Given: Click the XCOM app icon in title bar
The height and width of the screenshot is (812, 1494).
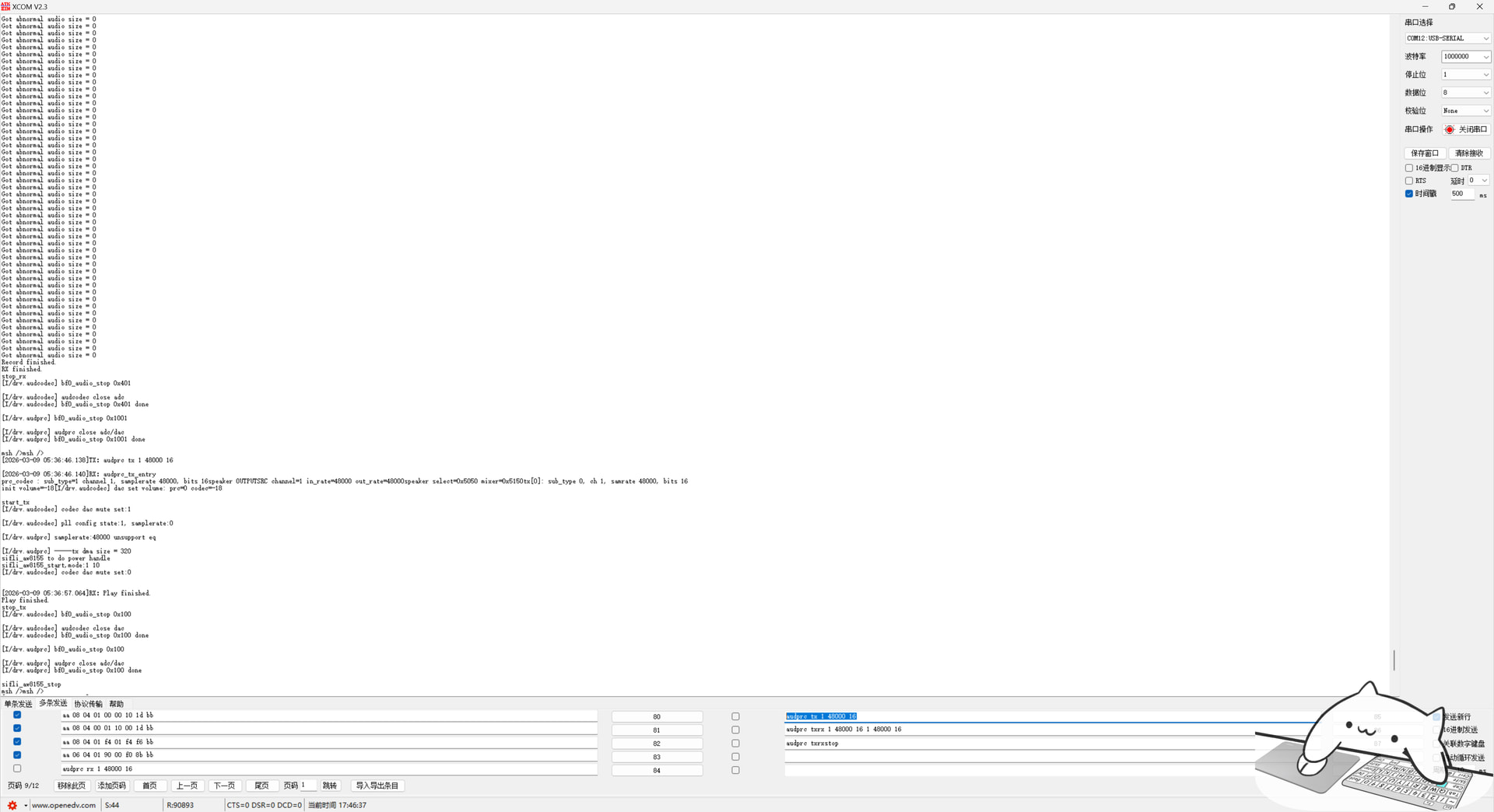Looking at the screenshot, I should 6,6.
